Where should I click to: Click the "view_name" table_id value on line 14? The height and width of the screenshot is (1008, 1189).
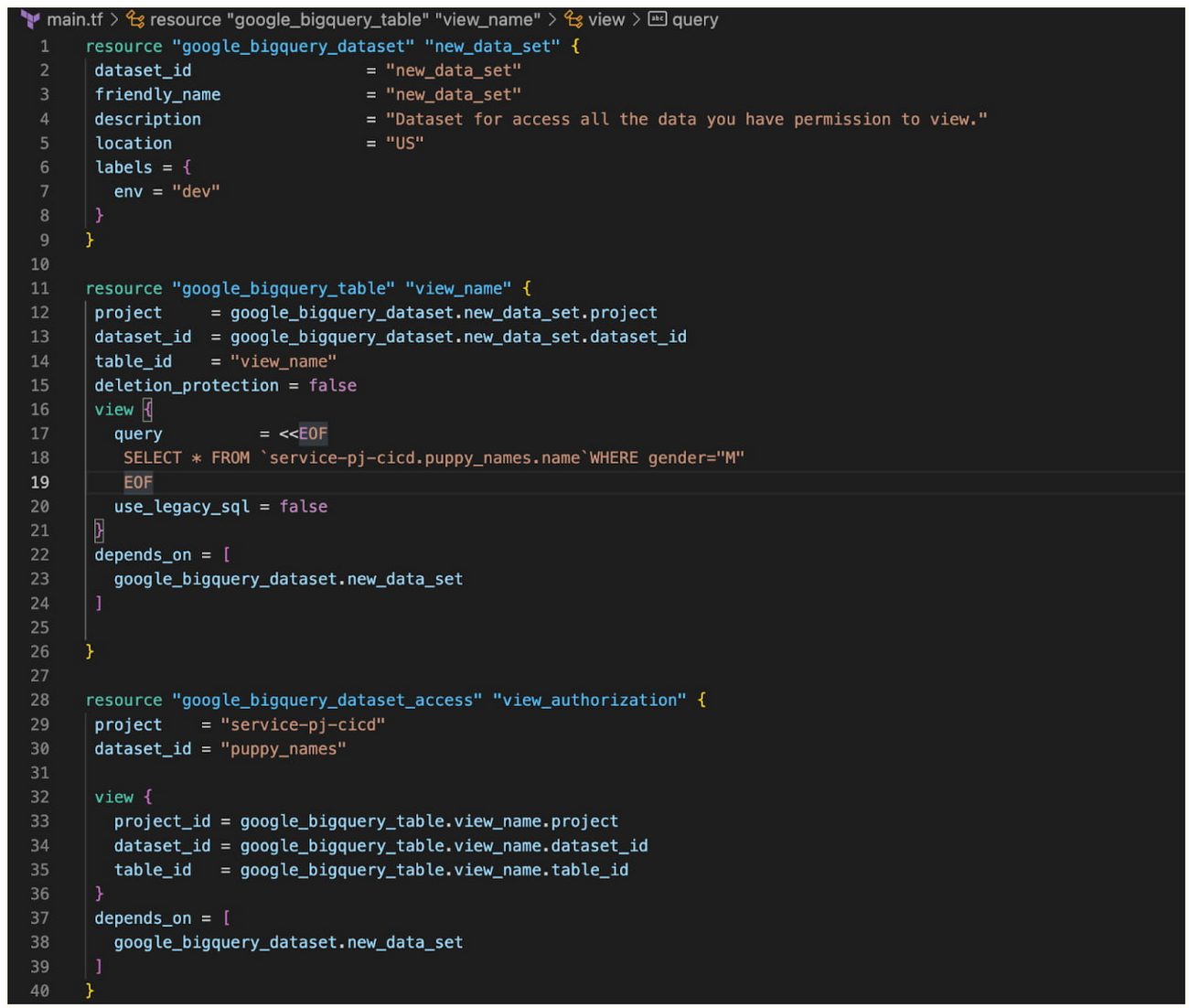284,361
